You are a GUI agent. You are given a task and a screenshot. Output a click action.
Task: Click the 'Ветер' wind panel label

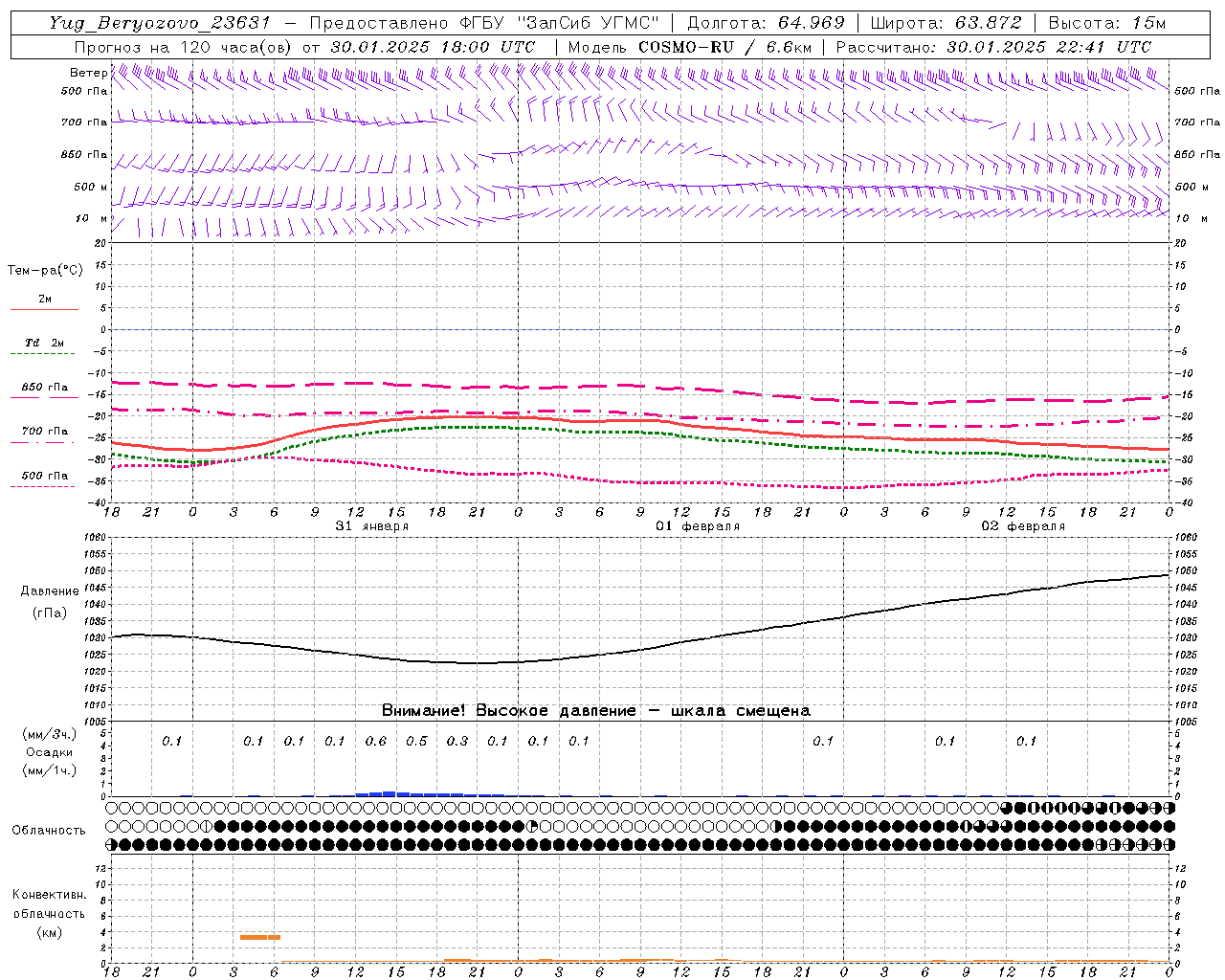pos(88,73)
